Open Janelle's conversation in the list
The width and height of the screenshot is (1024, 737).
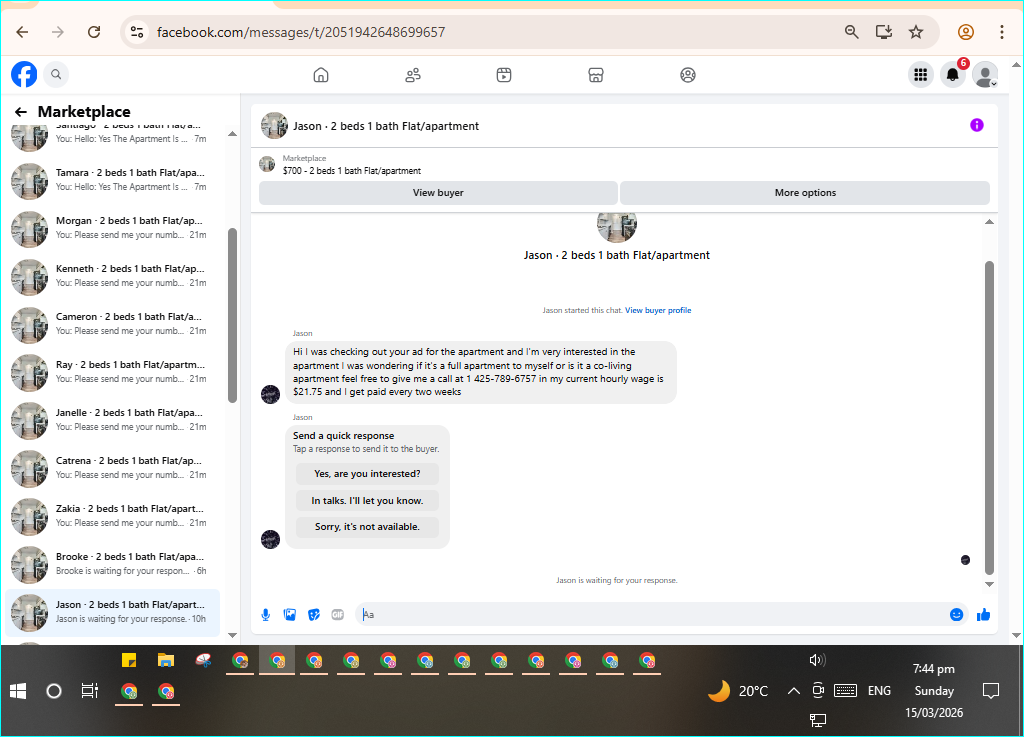[x=112, y=420]
